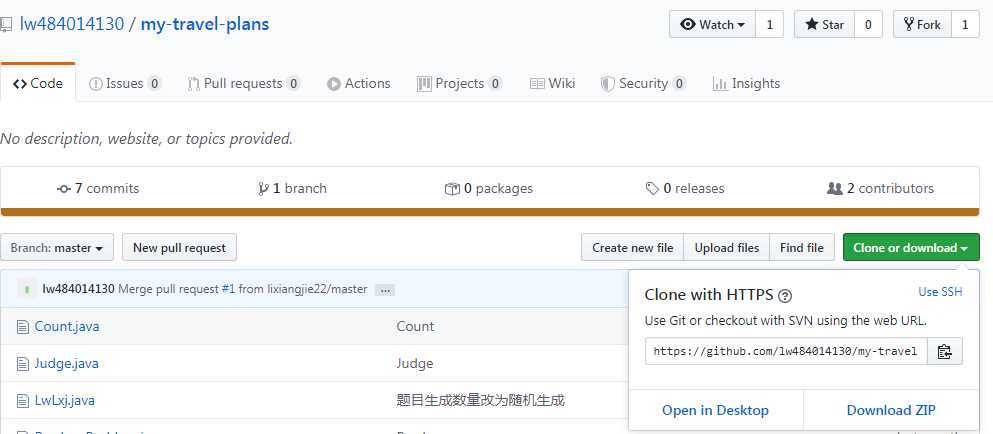Open the LwLxj.java file
The image size is (993, 434).
click(65, 400)
